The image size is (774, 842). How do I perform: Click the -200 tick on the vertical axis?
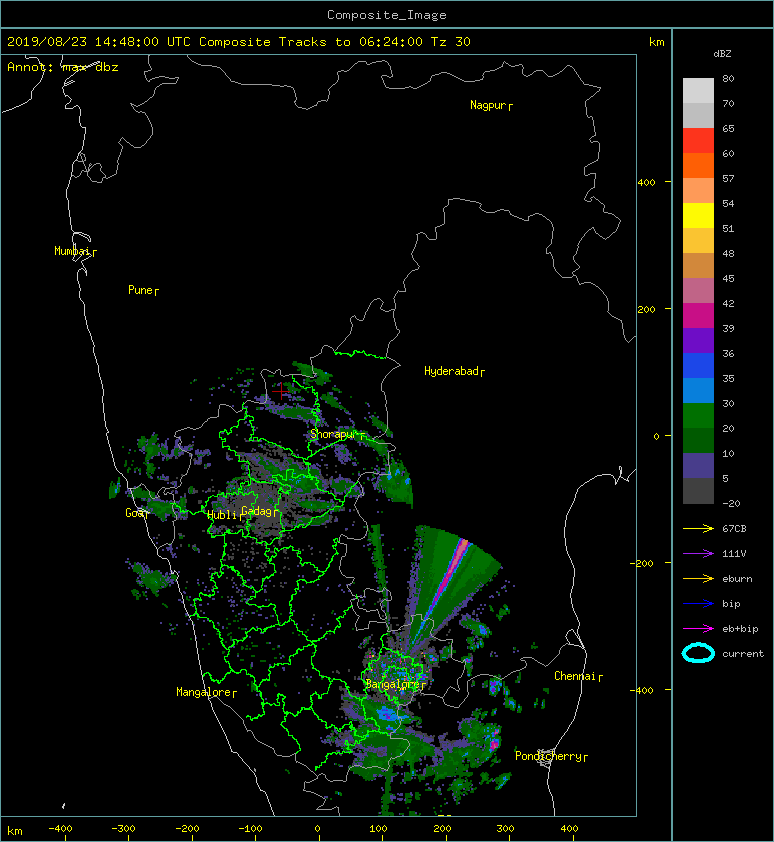coord(642,563)
